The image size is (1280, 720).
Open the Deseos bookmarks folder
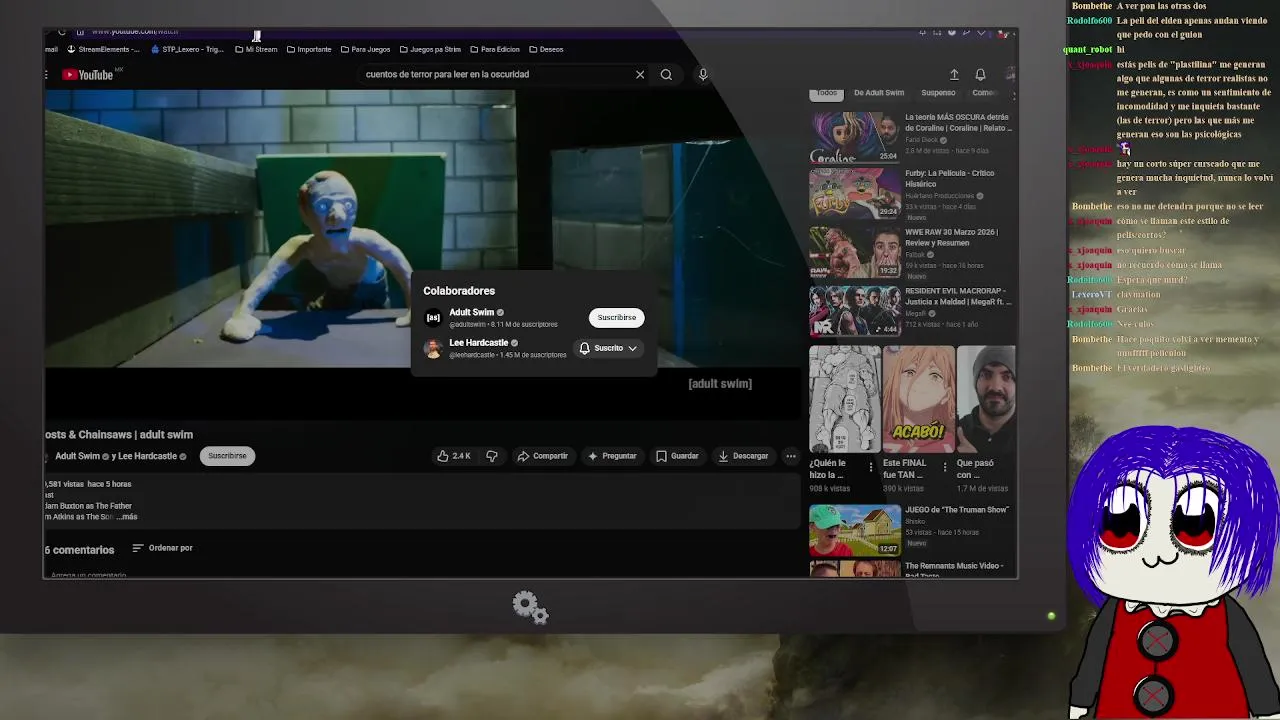point(546,49)
